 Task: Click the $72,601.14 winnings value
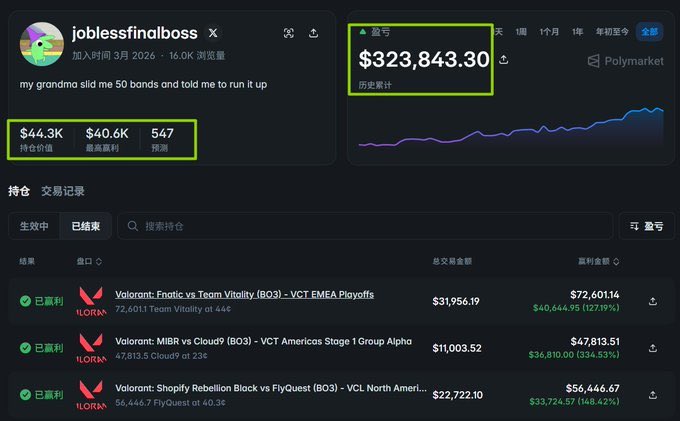pyautogui.click(x=595, y=295)
